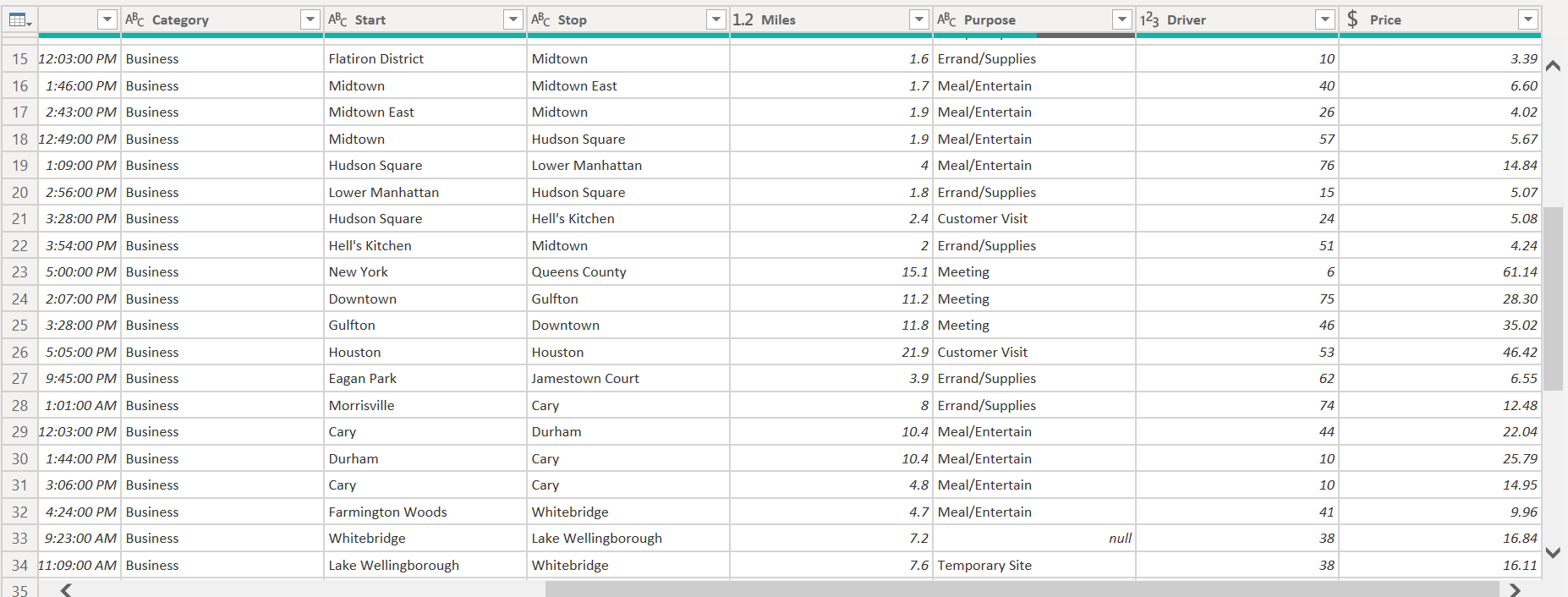Viewport: 1568px width, 597px height.
Task: Click the currency type icon of Price column
Action: [1352, 19]
